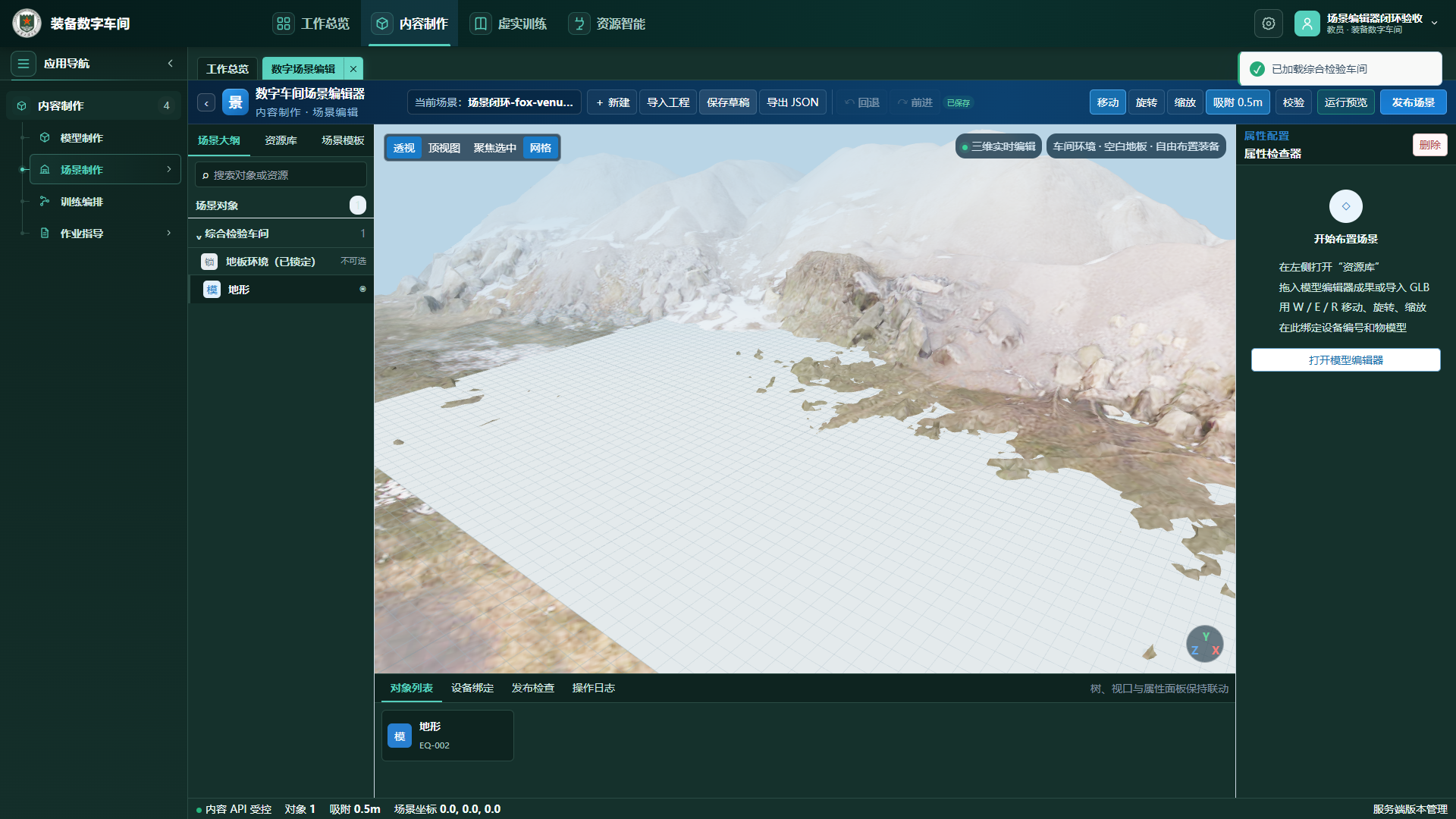Open settings via the gear icon
Image resolution: width=1456 pixels, height=819 pixels.
point(1269,24)
